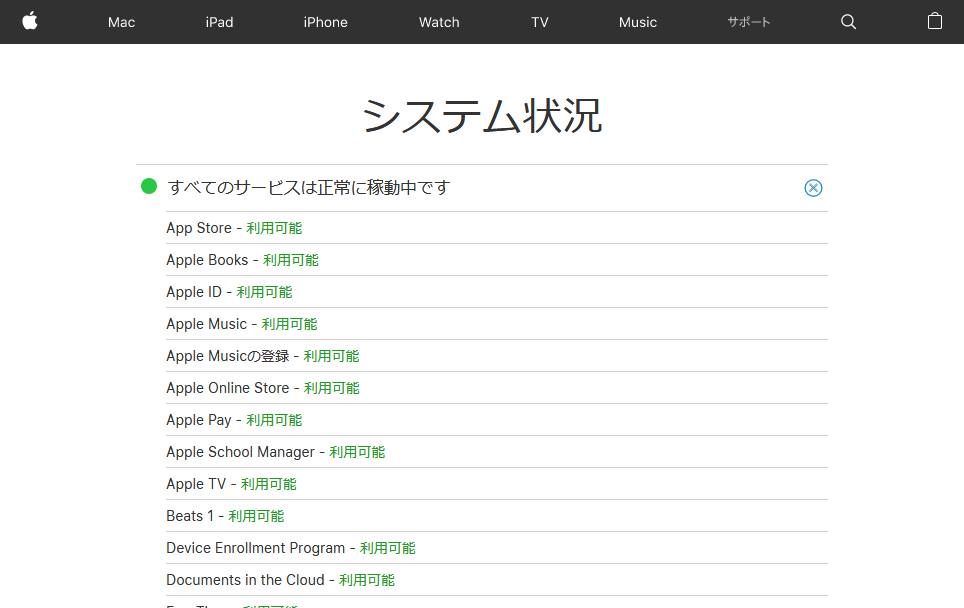964x608 pixels.
Task: Select the Apple ID status row
Action: (x=497, y=292)
